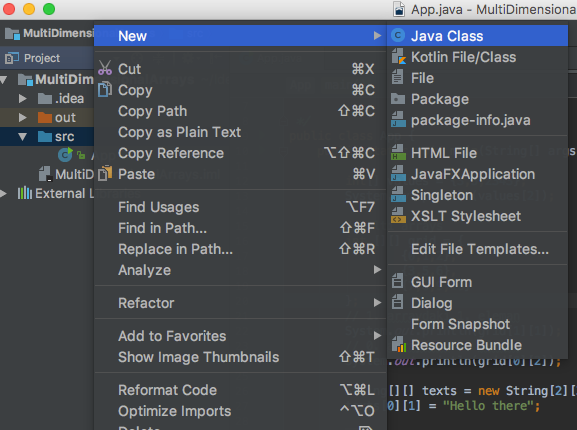Image resolution: width=577 pixels, height=430 pixels.
Task: Click the JavaFXApplication template icon
Action: 399,174
